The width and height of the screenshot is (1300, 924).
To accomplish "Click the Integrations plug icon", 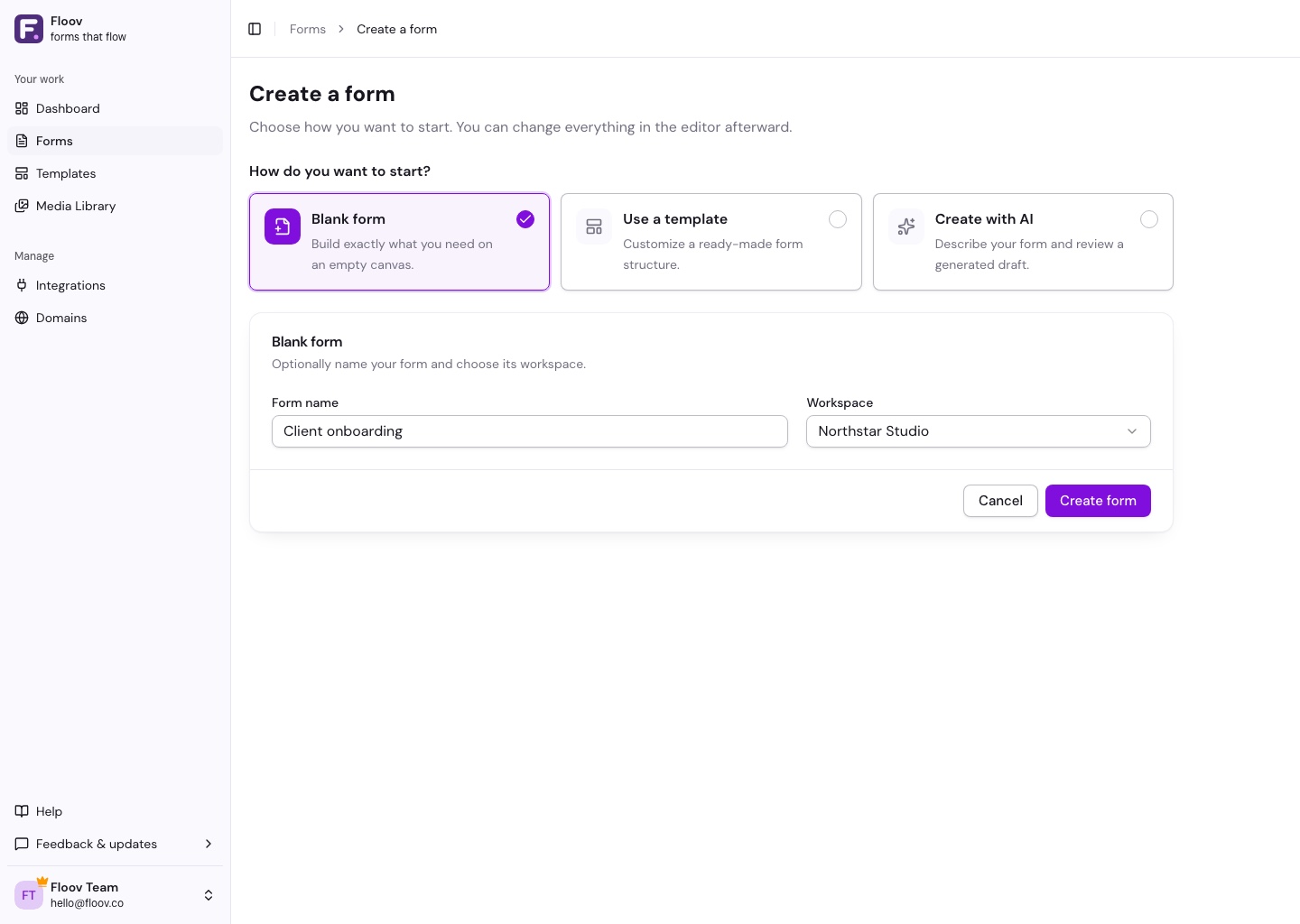I will tap(22, 285).
